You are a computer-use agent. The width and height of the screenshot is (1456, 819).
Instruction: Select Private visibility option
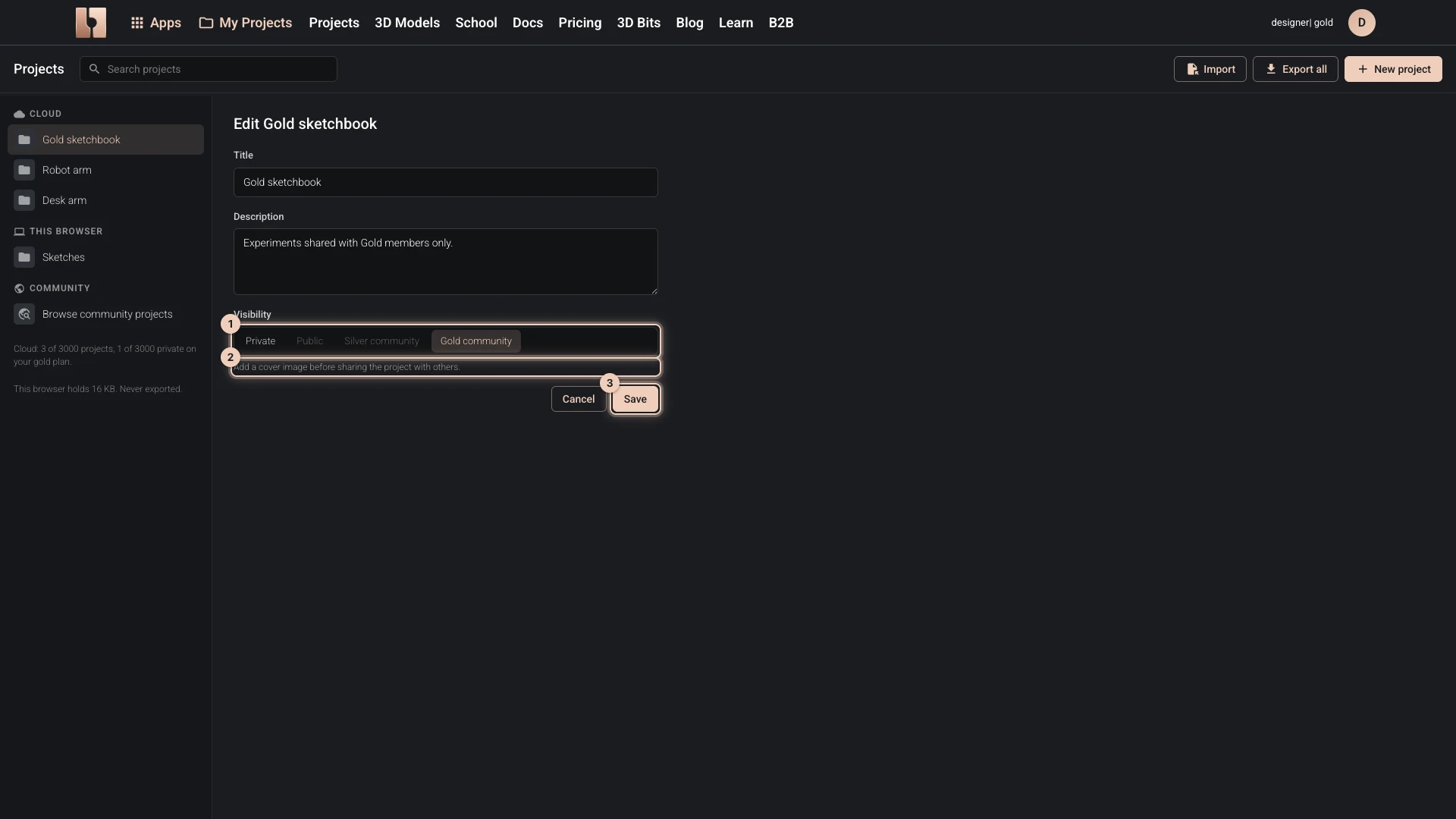pyautogui.click(x=260, y=341)
